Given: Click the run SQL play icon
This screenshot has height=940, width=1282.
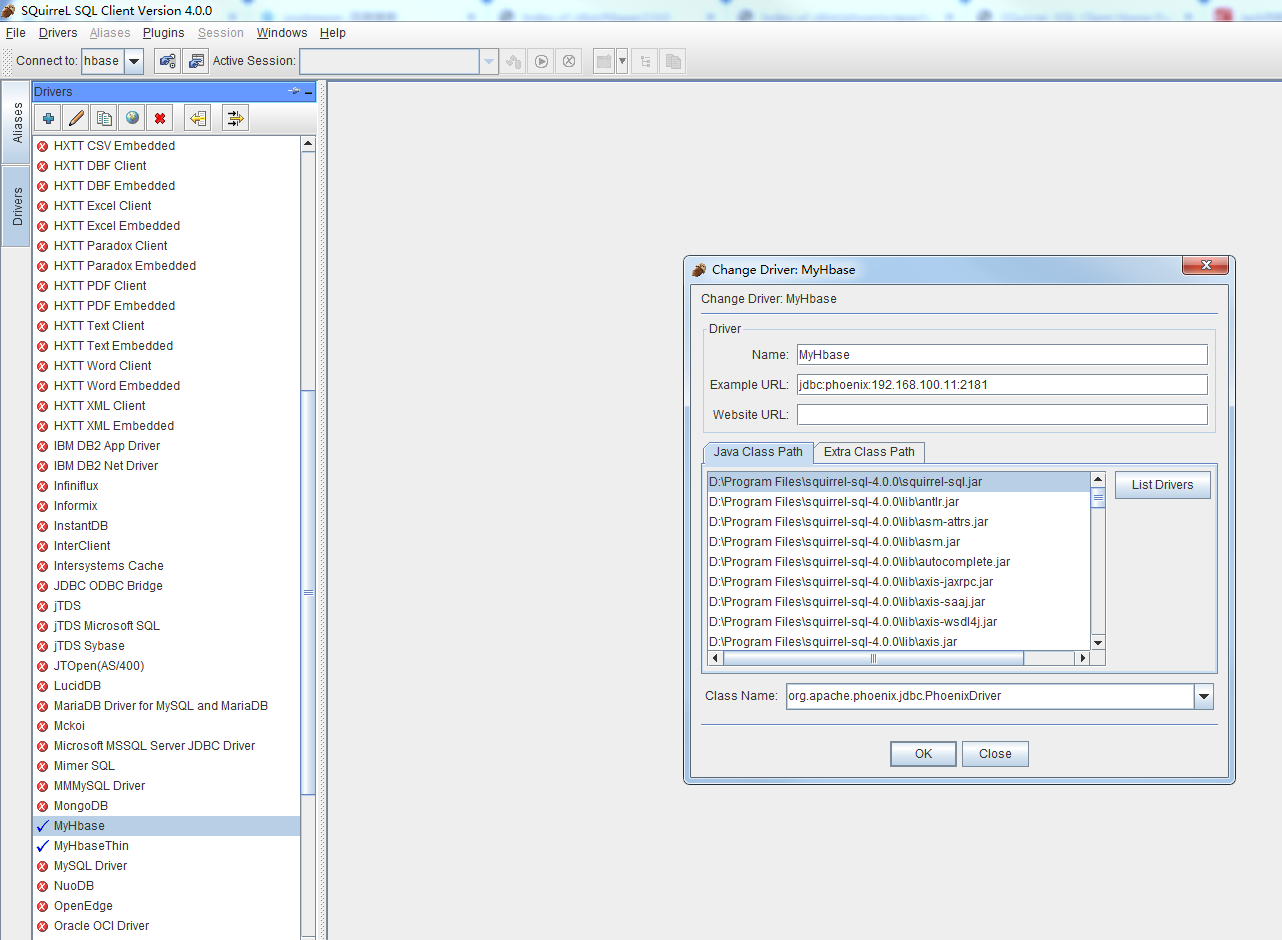Looking at the screenshot, I should (x=541, y=61).
